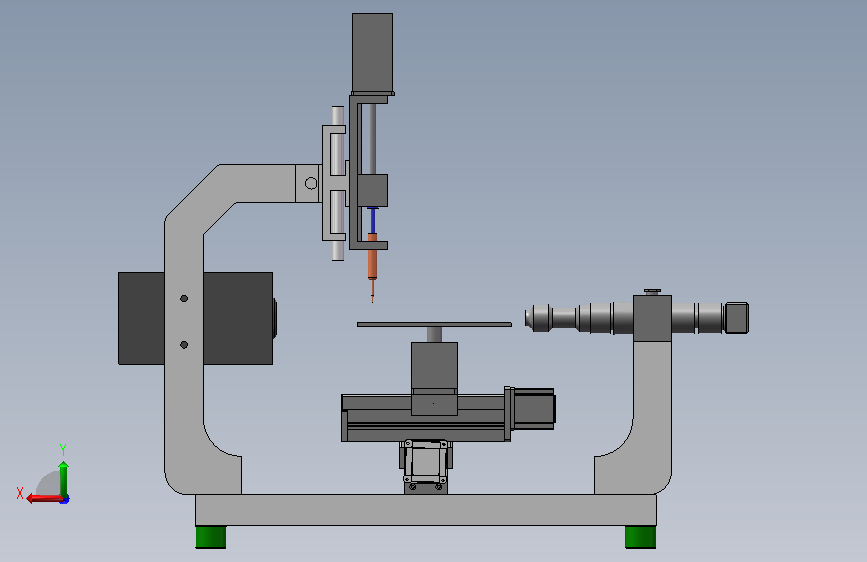Viewport: 867px width, 562px height.
Task: Select the right green rubber foot
Action: click(x=640, y=537)
